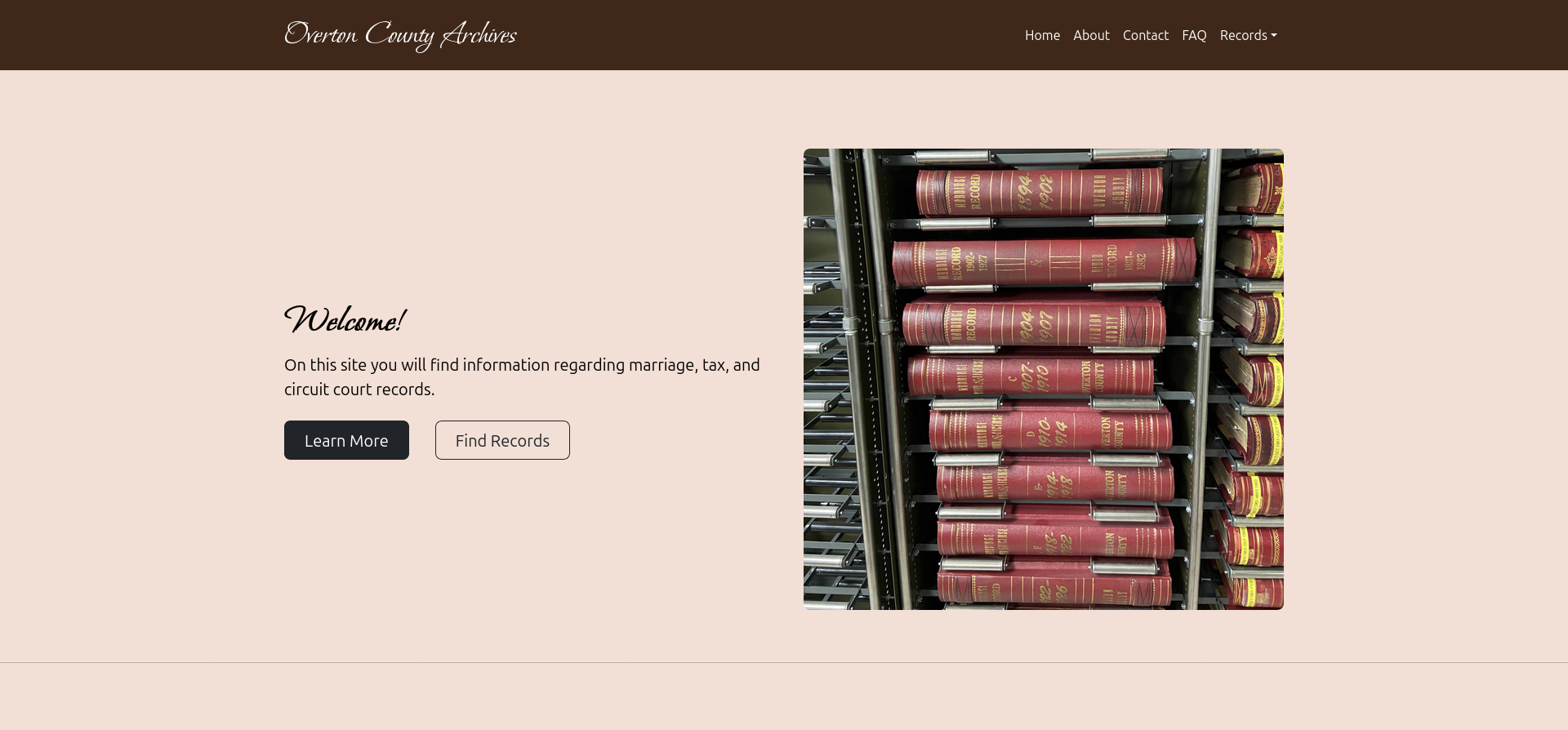Click the Find Records button

tap(502, 440)
